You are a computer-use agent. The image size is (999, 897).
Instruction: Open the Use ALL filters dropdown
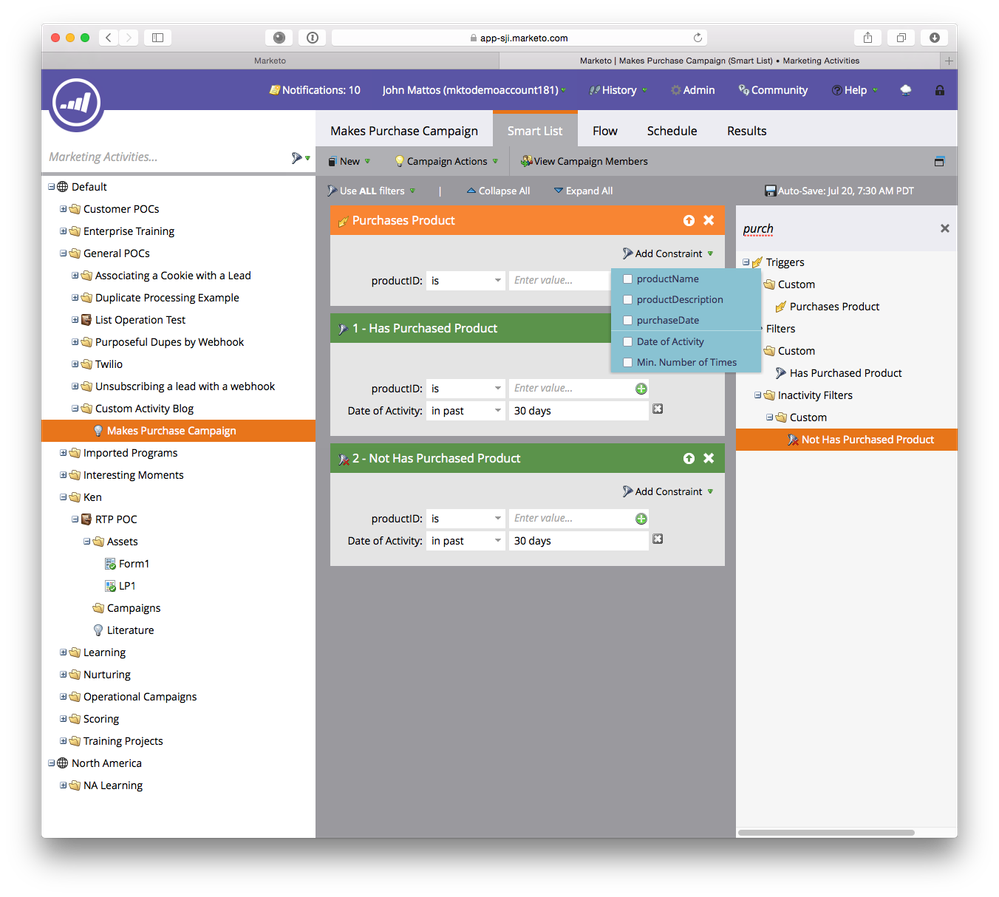tap(371, 190)
